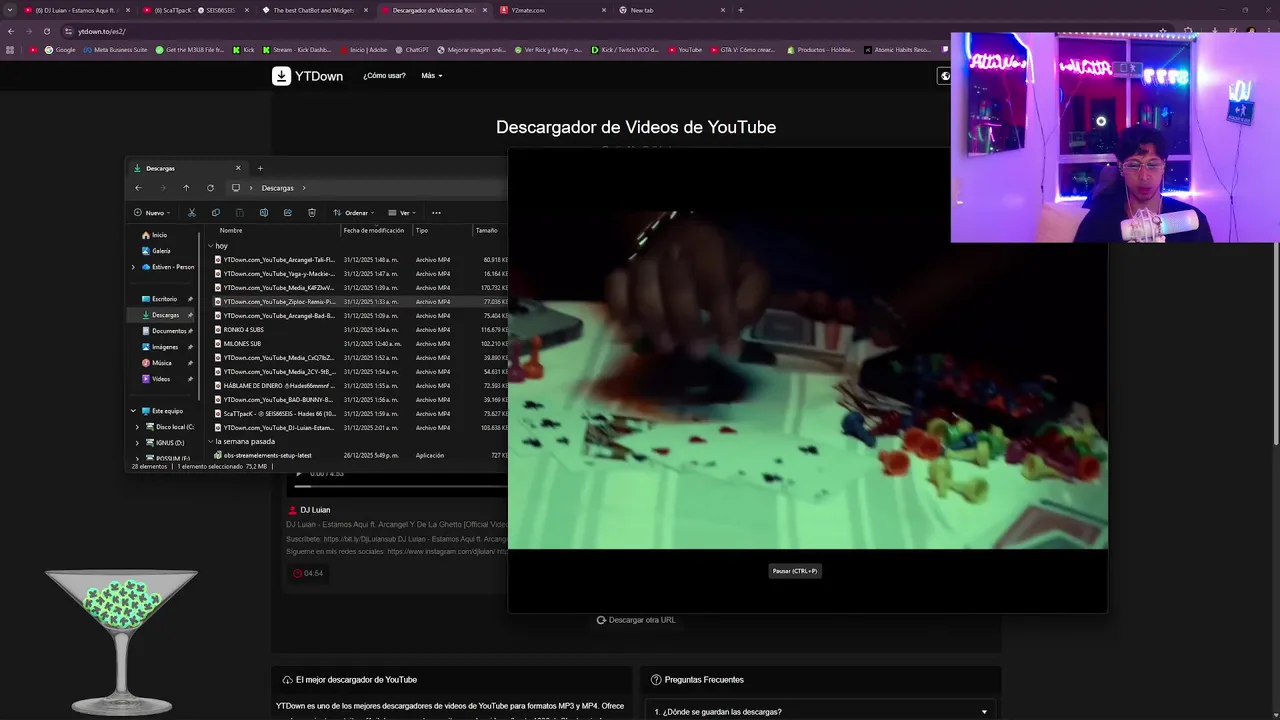Open the Kick bookmark

click(244, 49)
